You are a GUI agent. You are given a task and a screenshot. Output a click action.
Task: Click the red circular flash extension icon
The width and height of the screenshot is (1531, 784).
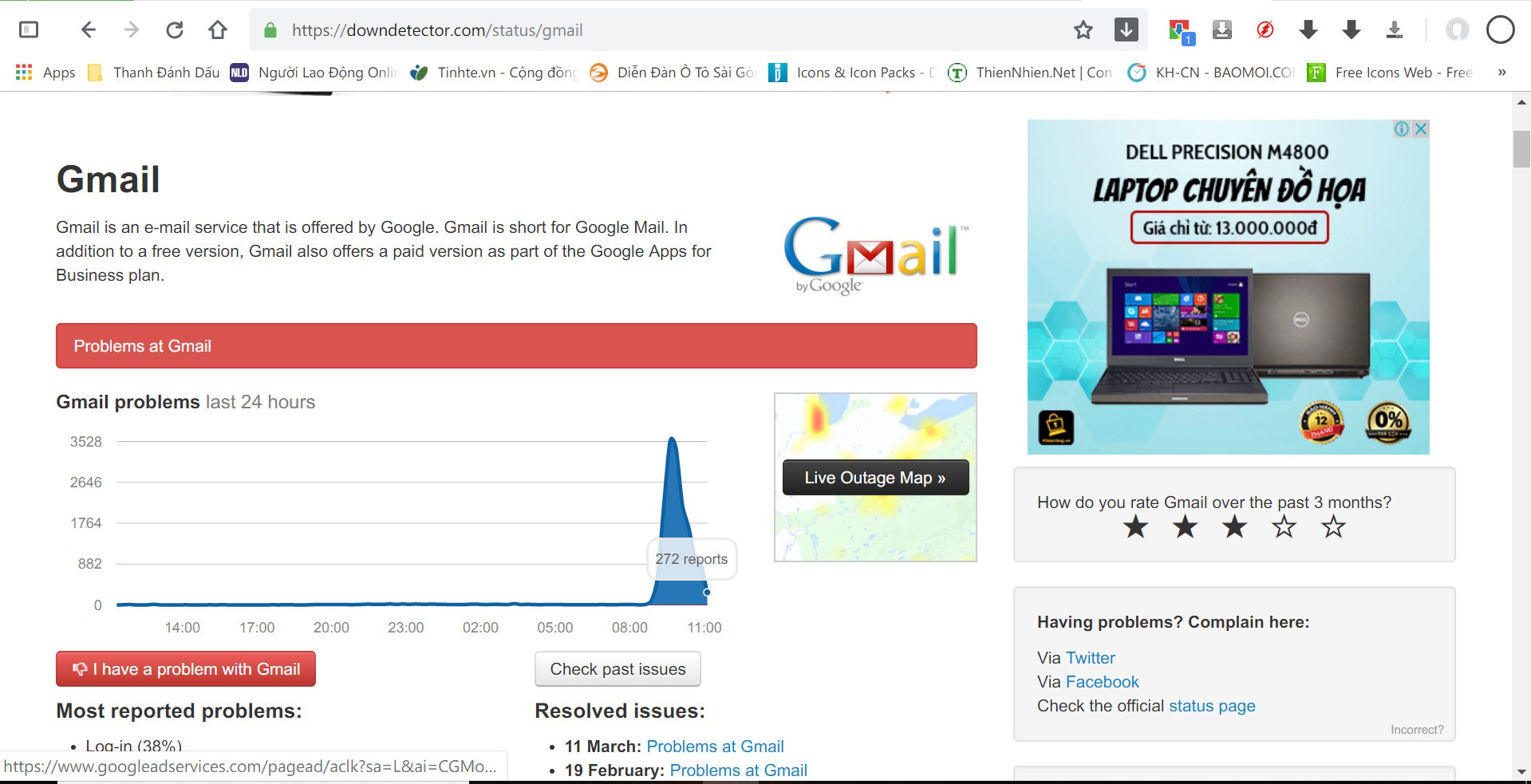[x=1265, y=30]
